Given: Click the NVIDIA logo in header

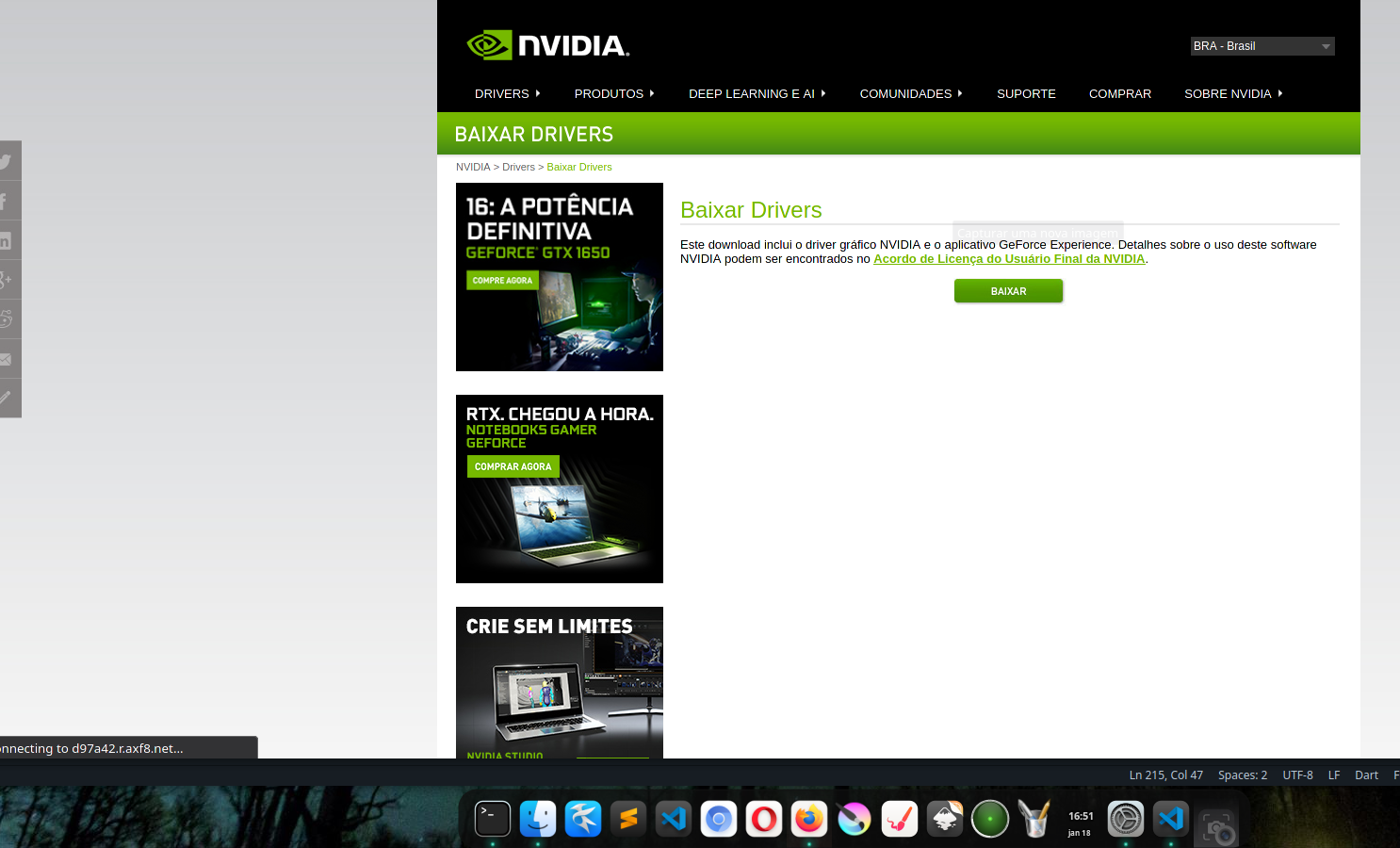Looking at the screenshot, I should pos(547,45).
